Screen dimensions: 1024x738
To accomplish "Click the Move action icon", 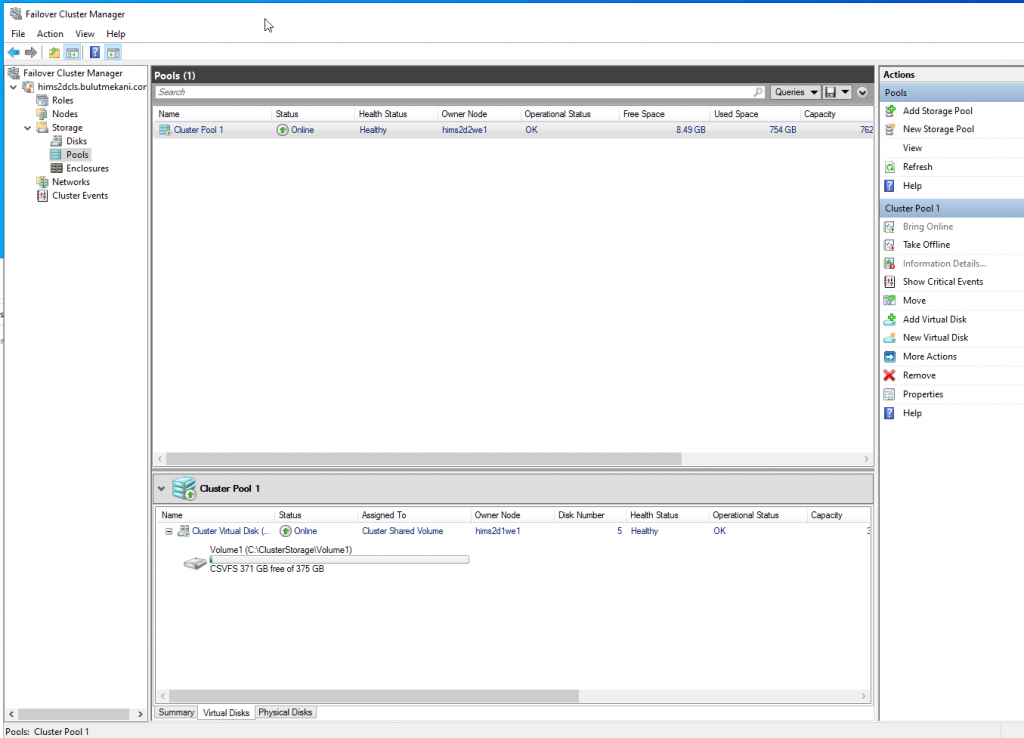I will (889, 300).
